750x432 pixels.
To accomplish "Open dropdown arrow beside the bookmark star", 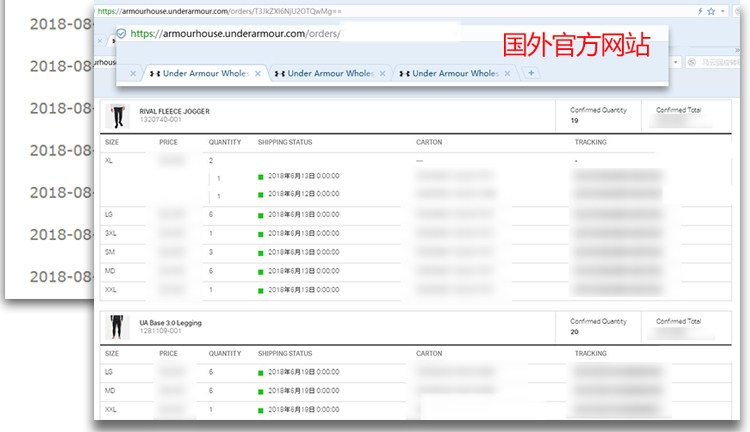I will pos(723,11).
